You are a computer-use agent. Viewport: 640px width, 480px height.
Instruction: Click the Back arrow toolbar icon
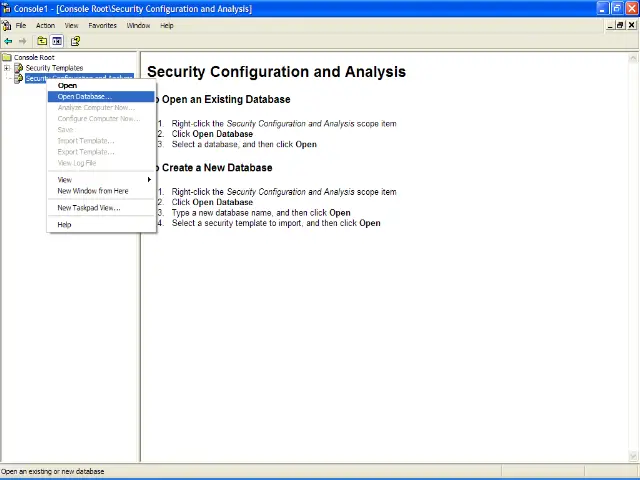(x=8, y=41)
